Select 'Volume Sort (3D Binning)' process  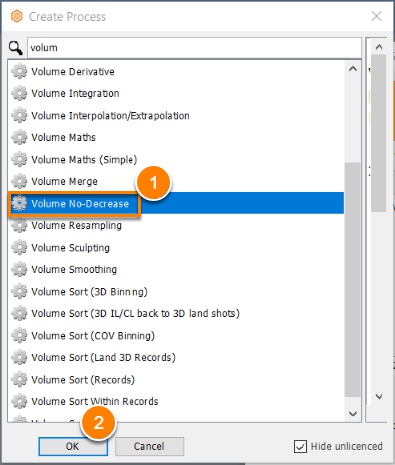point(176,291)
